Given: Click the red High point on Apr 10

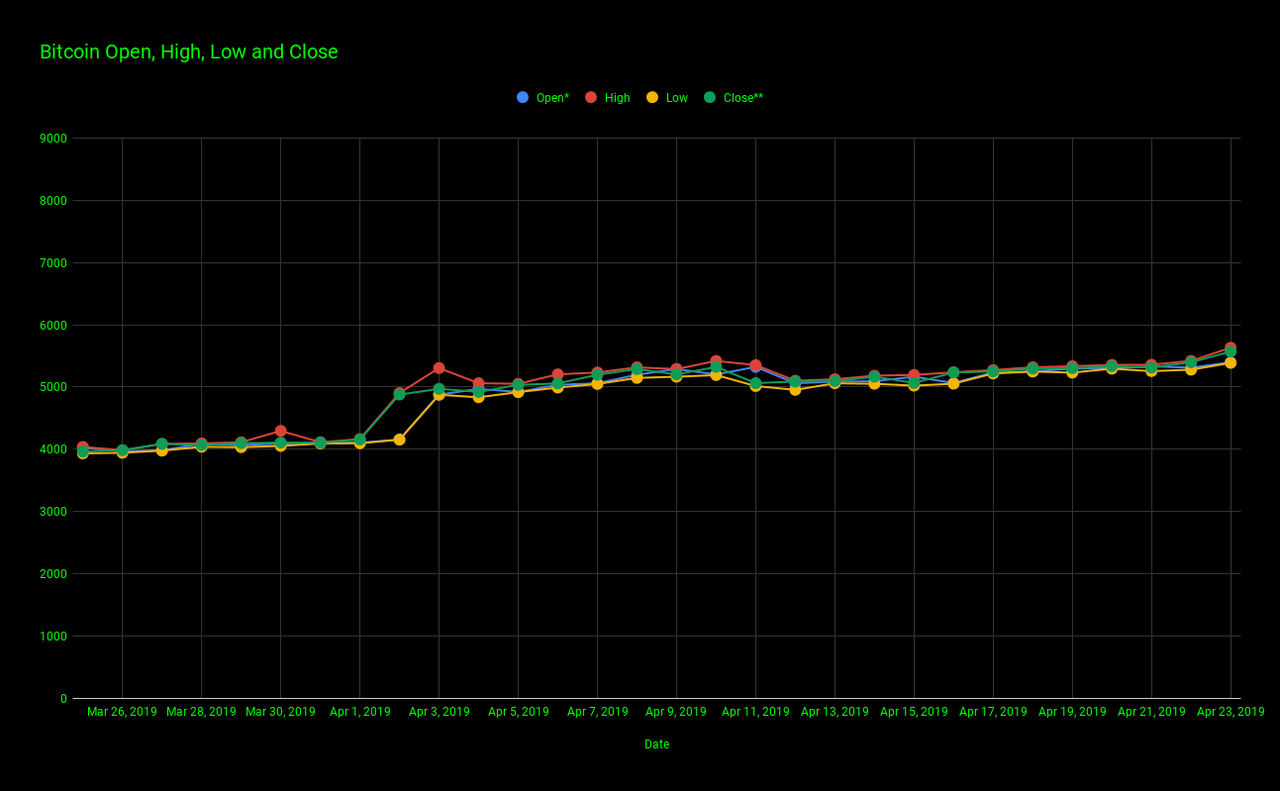Looking at the screenshot, I should (x=716, y=361).
